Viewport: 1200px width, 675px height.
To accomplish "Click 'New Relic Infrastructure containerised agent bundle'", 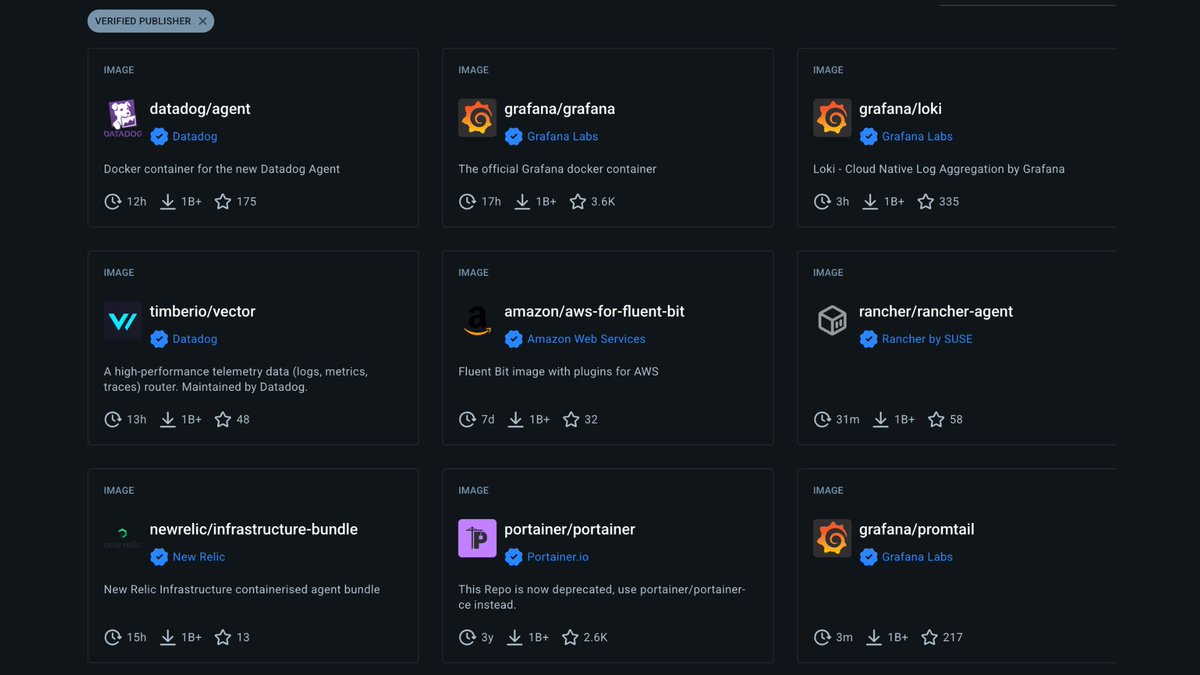I will click(242, 589).
